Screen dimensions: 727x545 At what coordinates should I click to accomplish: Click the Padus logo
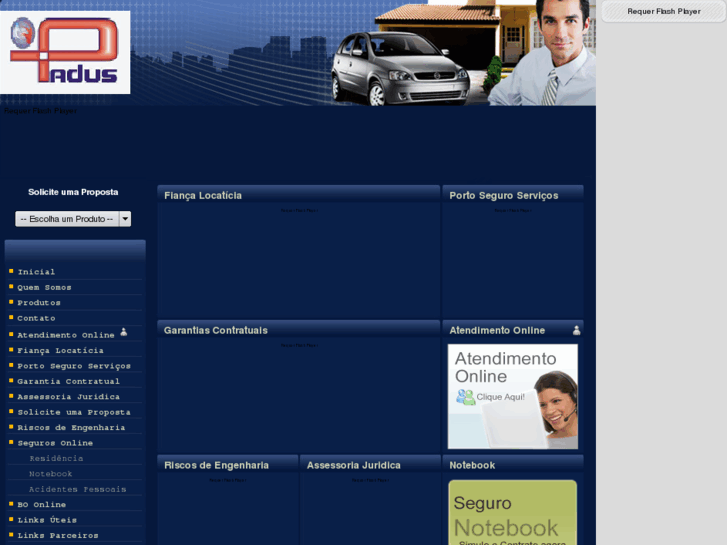coord(65,52)
